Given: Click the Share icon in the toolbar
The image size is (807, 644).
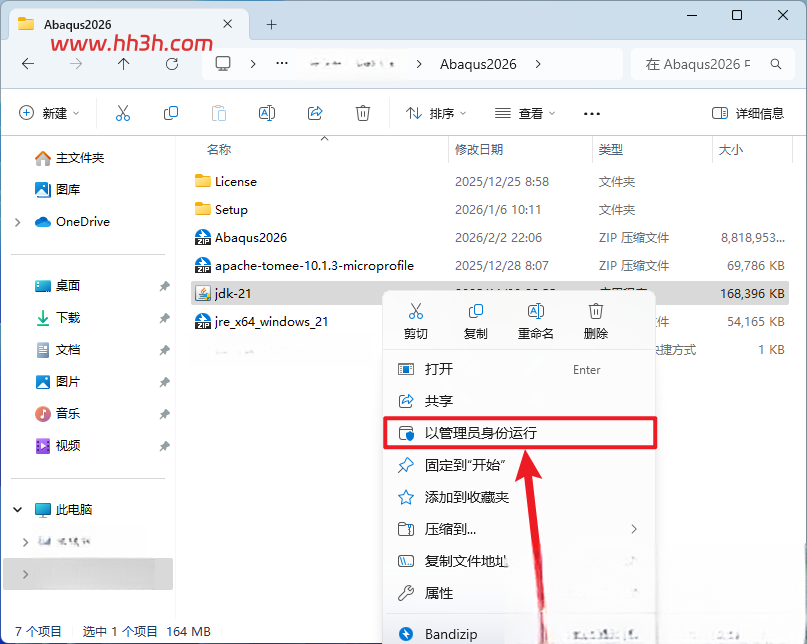Looking at the screenshot, I should coord(314,113).
